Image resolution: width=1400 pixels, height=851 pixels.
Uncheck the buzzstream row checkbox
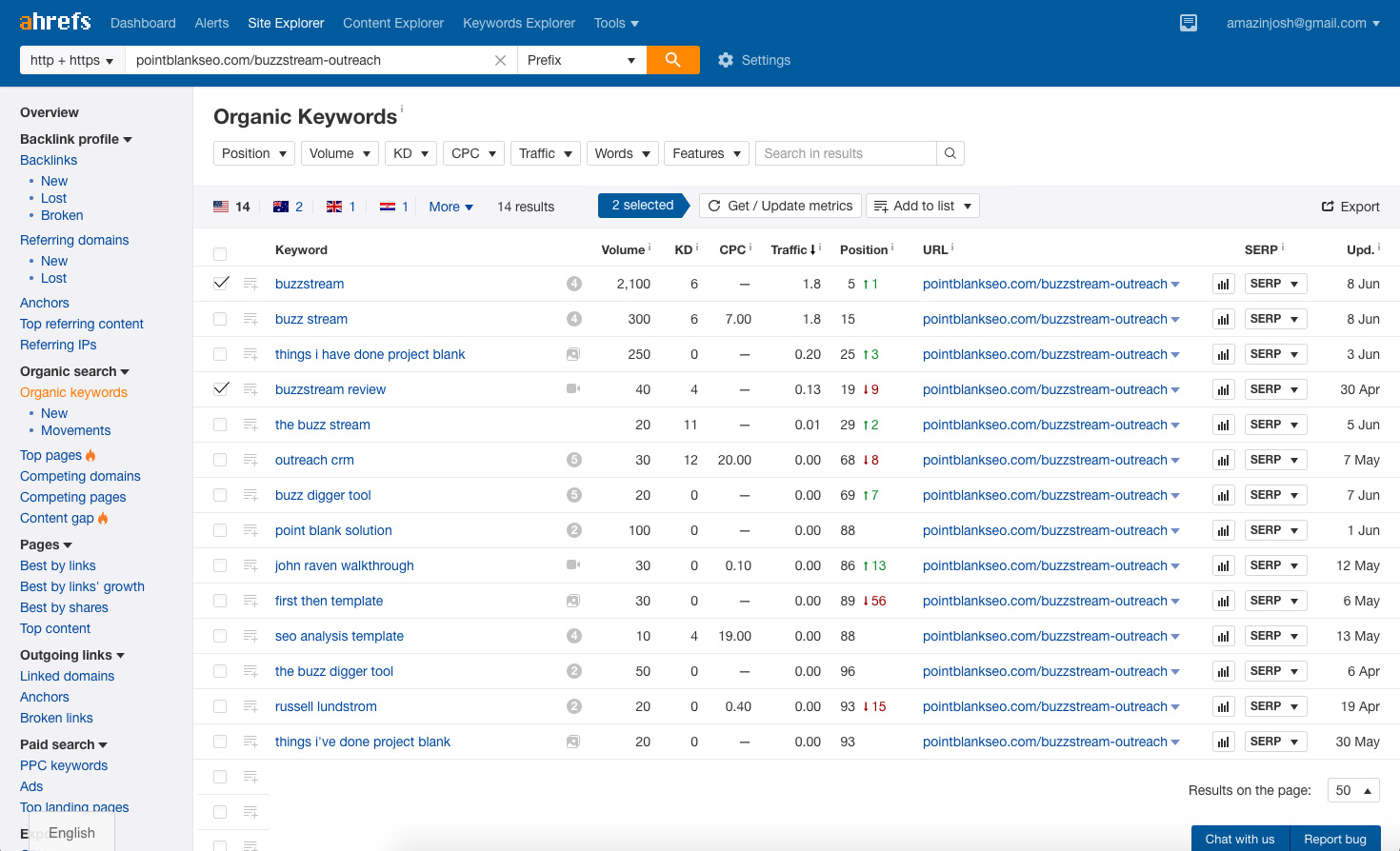(221, 284)
